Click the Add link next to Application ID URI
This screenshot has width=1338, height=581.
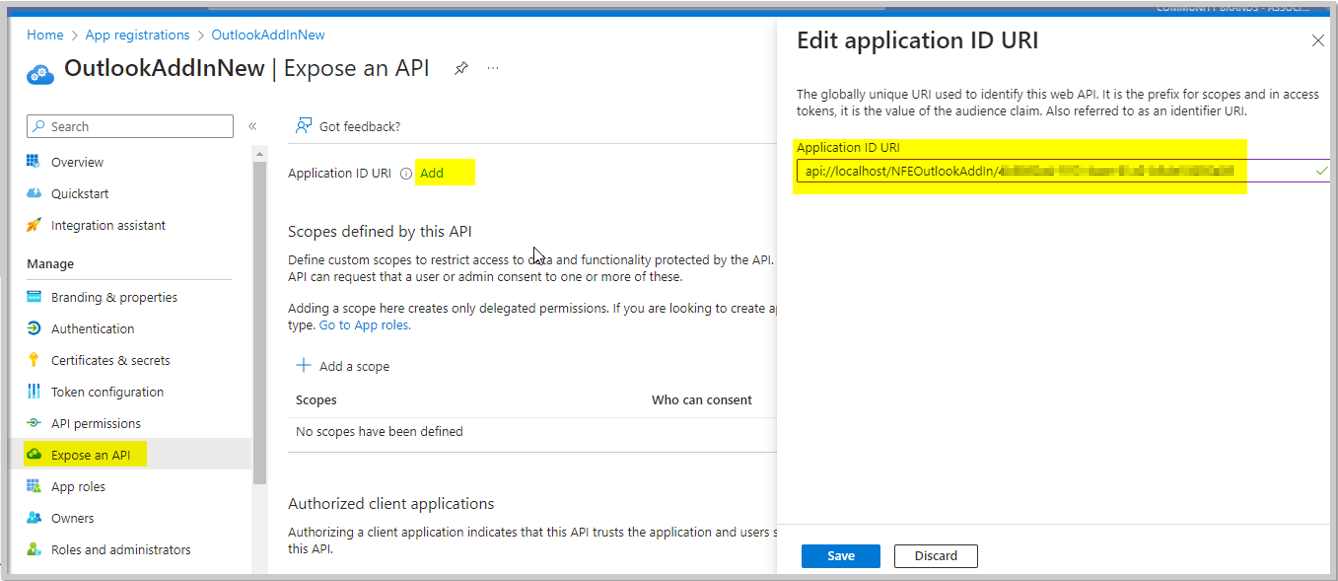[432, 172]
